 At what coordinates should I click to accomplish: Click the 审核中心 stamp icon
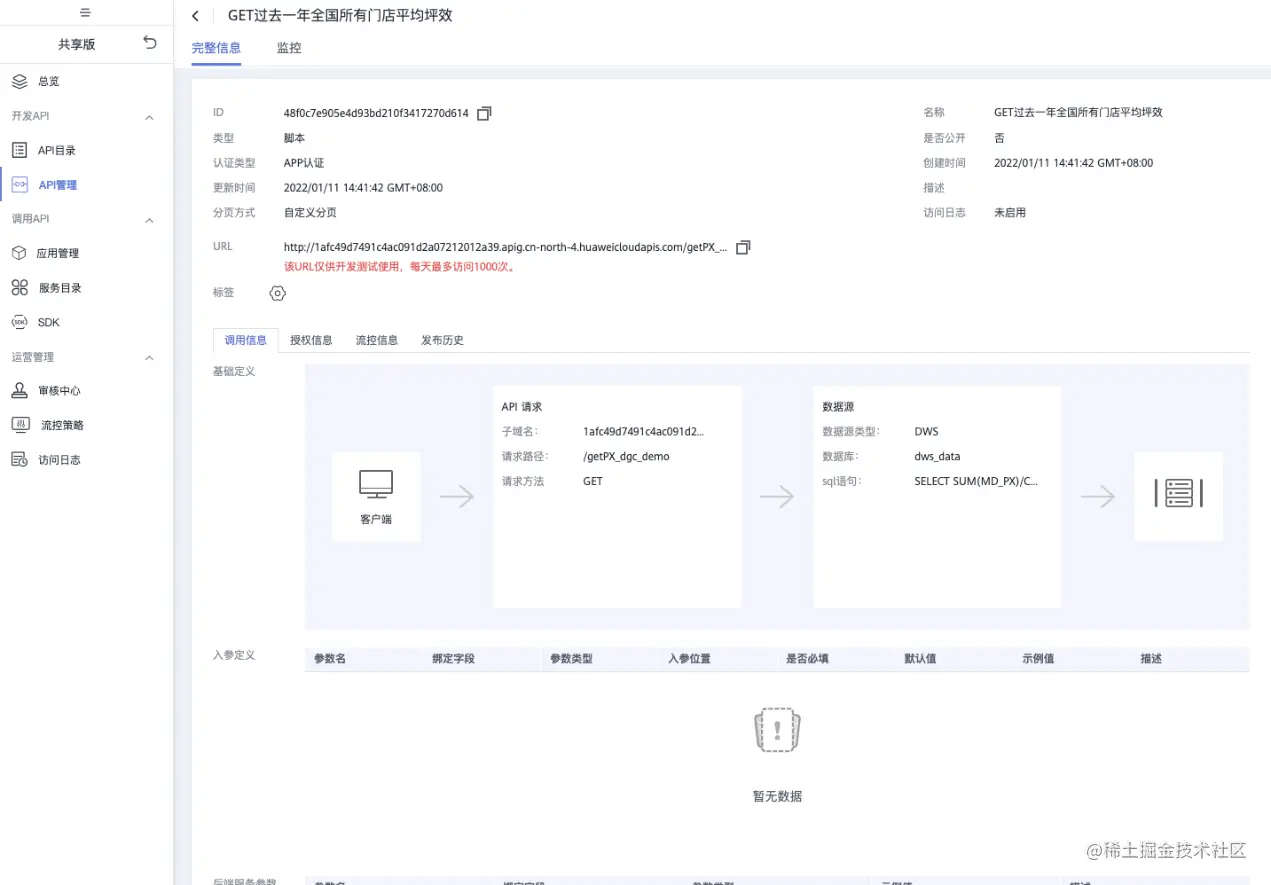pyautogui.click(x=20, y=391)
